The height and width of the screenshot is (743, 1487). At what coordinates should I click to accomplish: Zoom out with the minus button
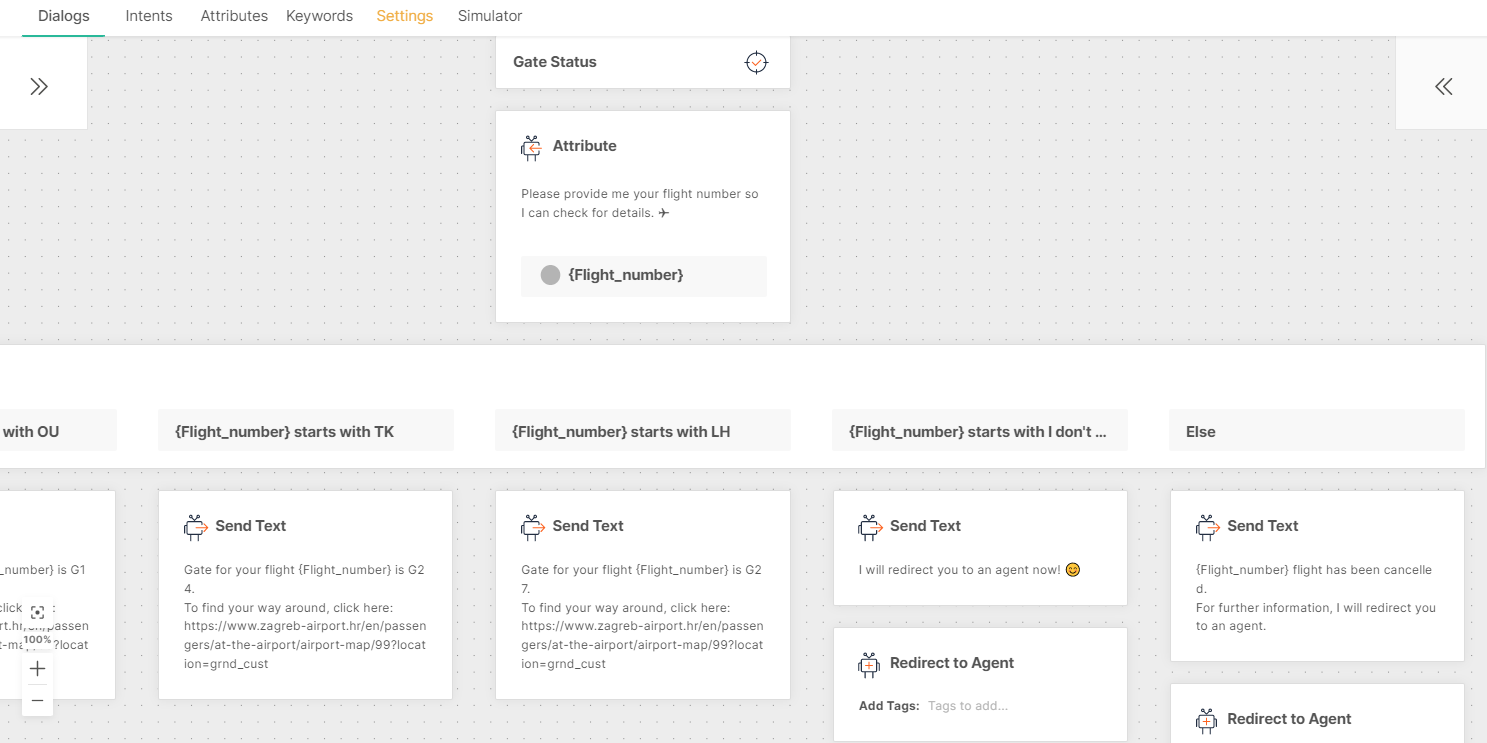tap(37, 701)
